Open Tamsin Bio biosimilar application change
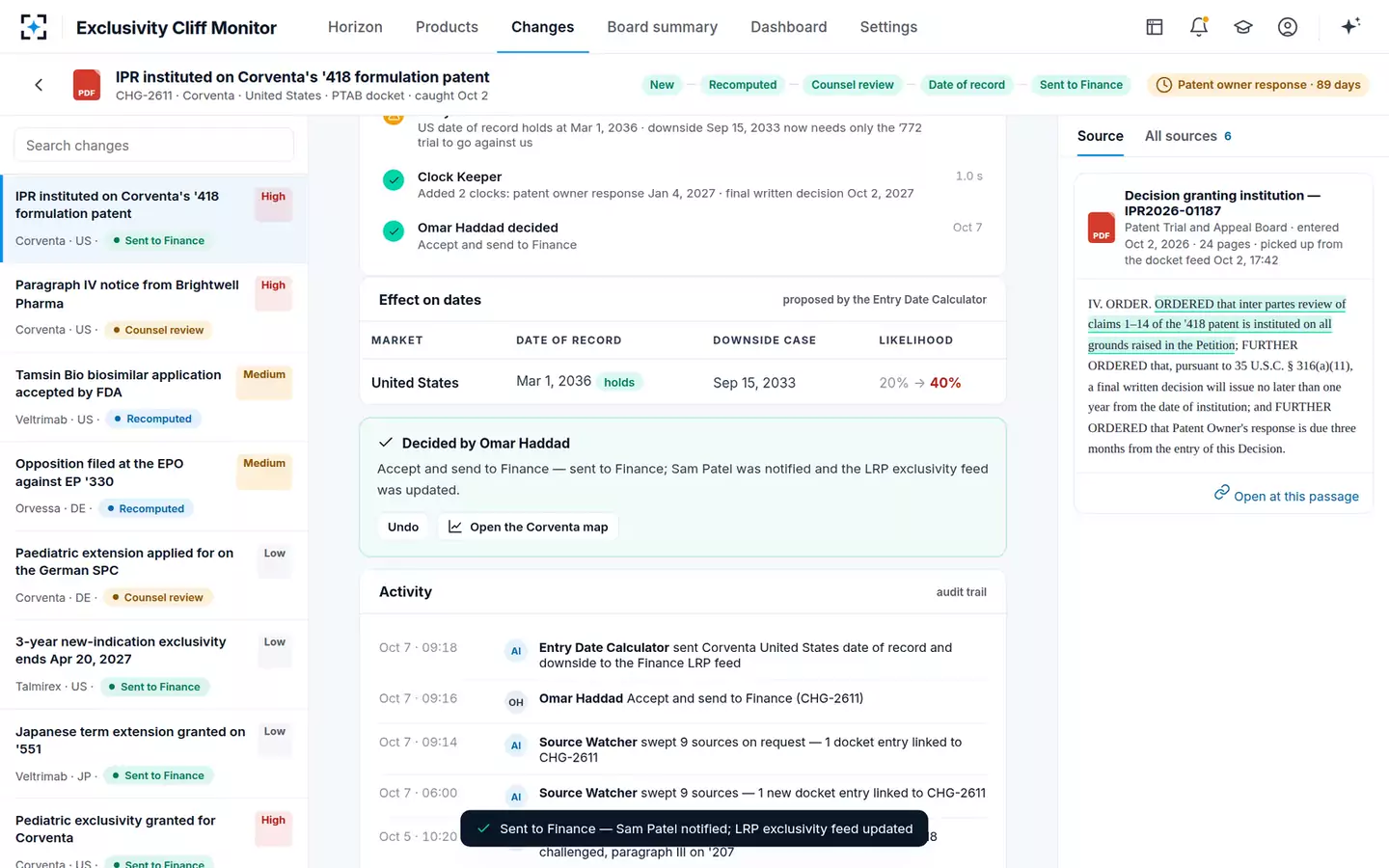The height and width of the screenshot is (868, 1389). pyautogui.click(x=154, y=397)
